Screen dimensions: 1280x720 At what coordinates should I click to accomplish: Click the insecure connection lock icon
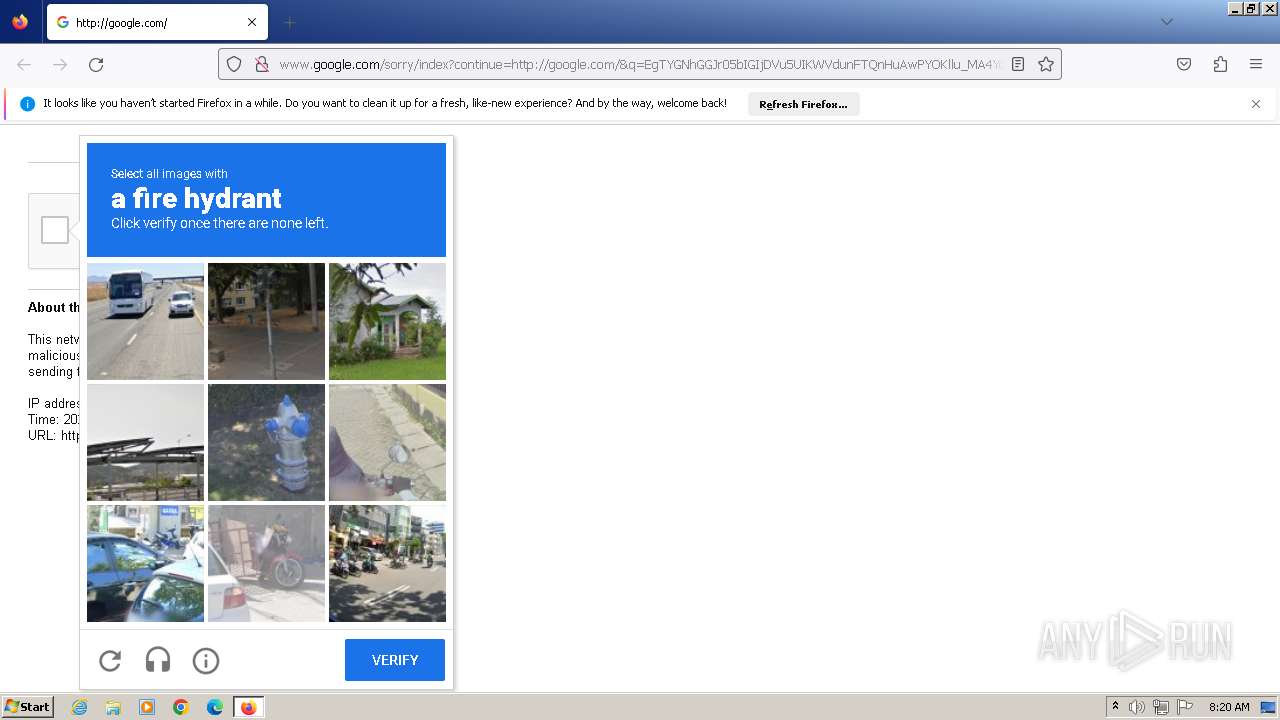(262, 64)
